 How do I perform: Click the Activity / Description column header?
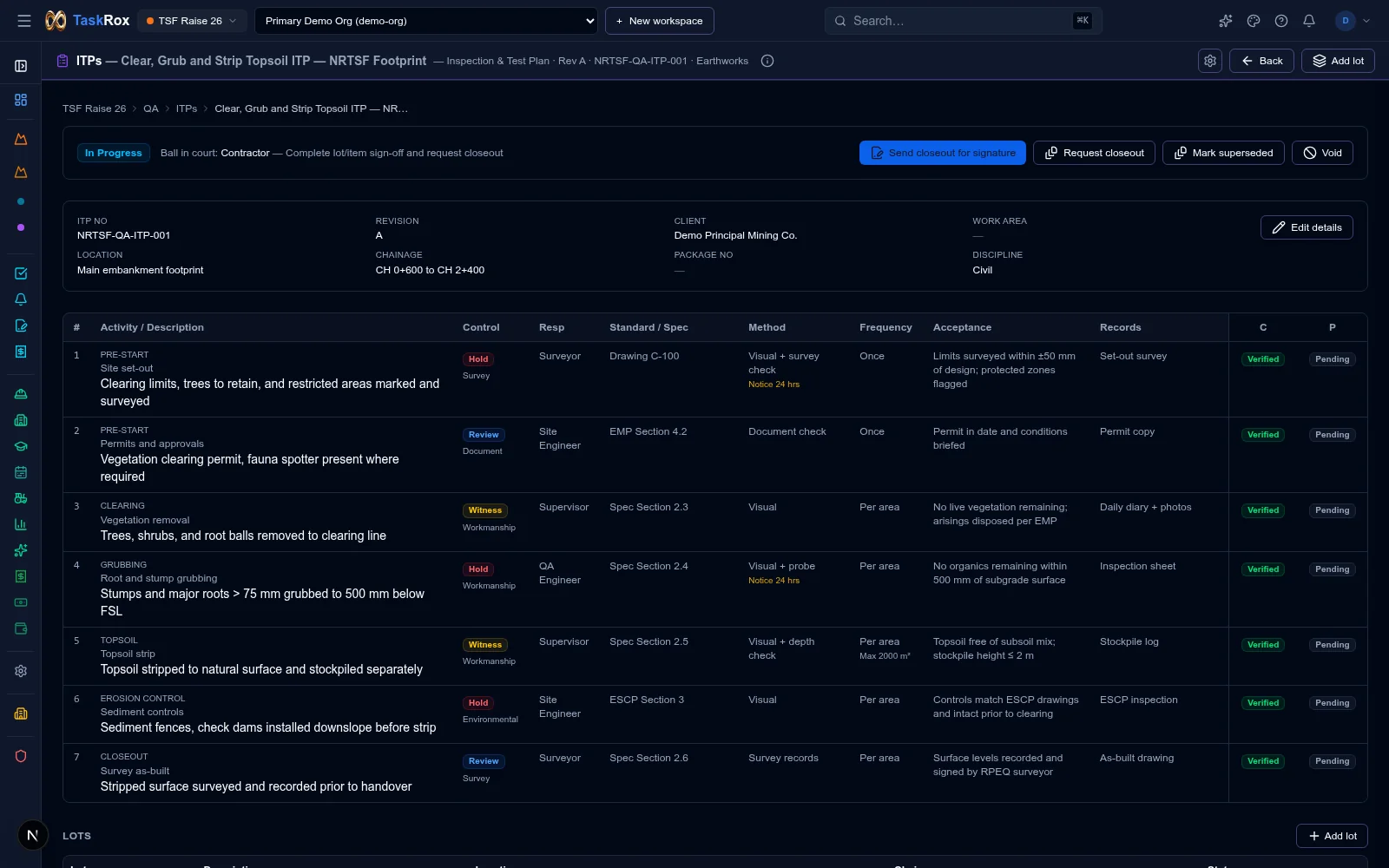pos(152,327)
